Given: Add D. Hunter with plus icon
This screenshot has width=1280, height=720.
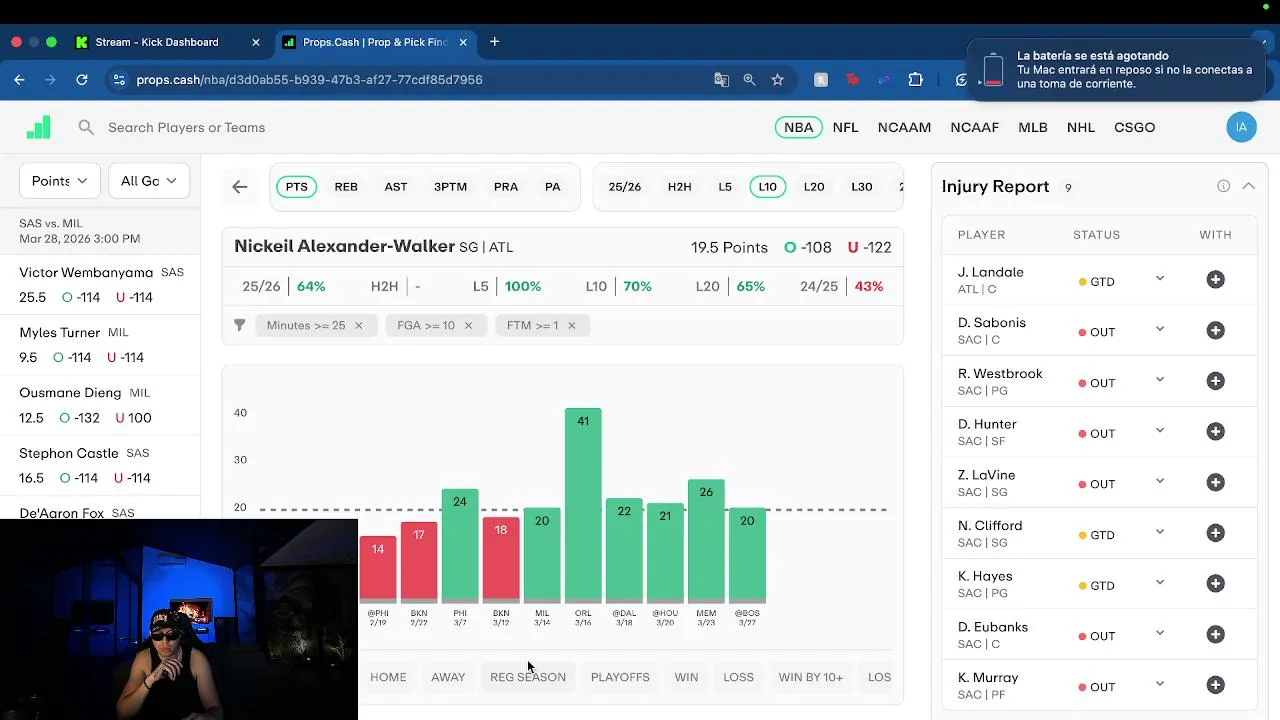Looking at the screenshot, I should 1215,432.
